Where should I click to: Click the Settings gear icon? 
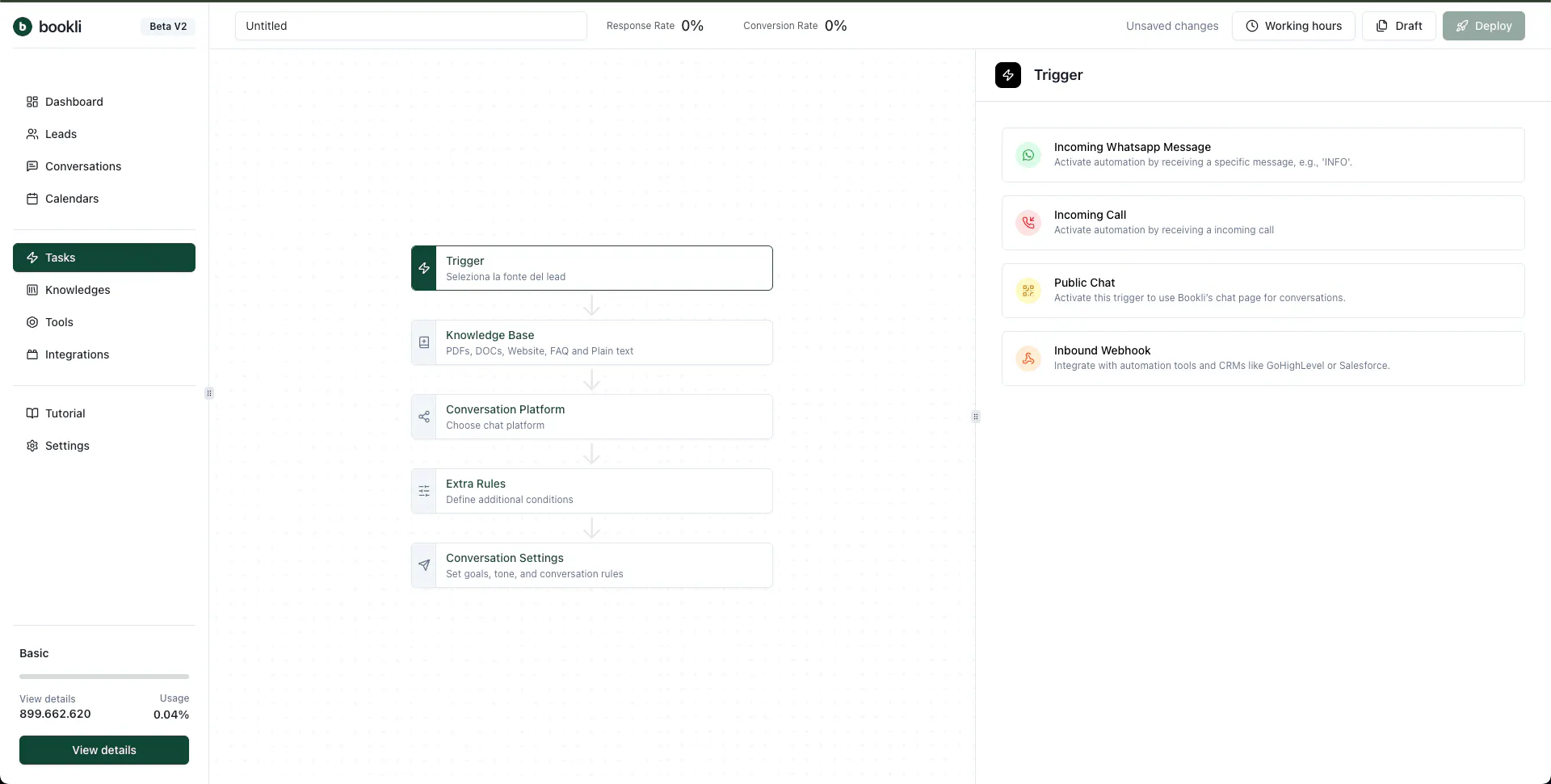[32, 446]
